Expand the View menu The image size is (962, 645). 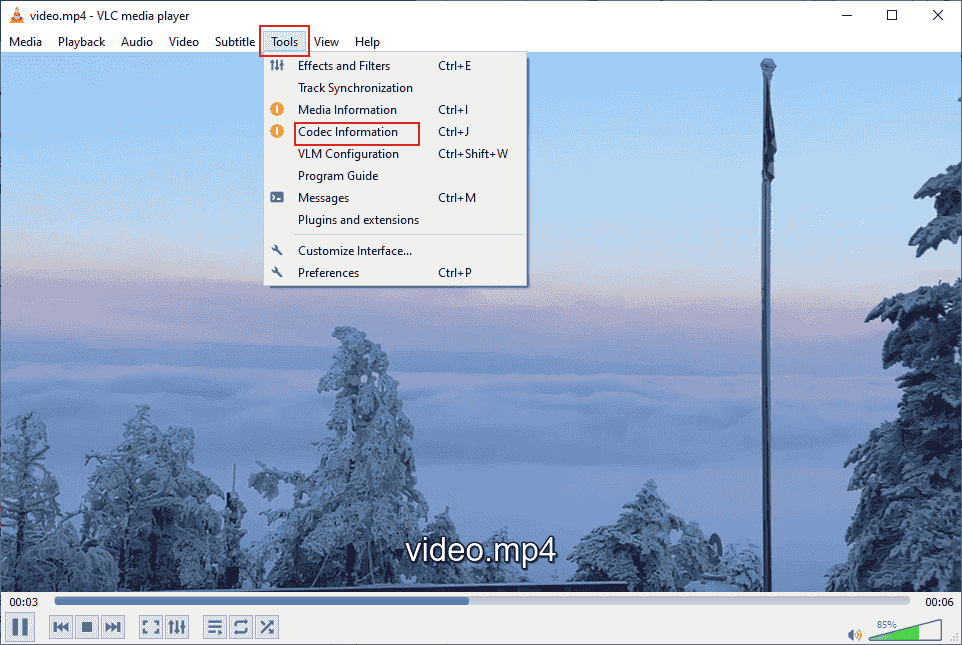[326, 41]
